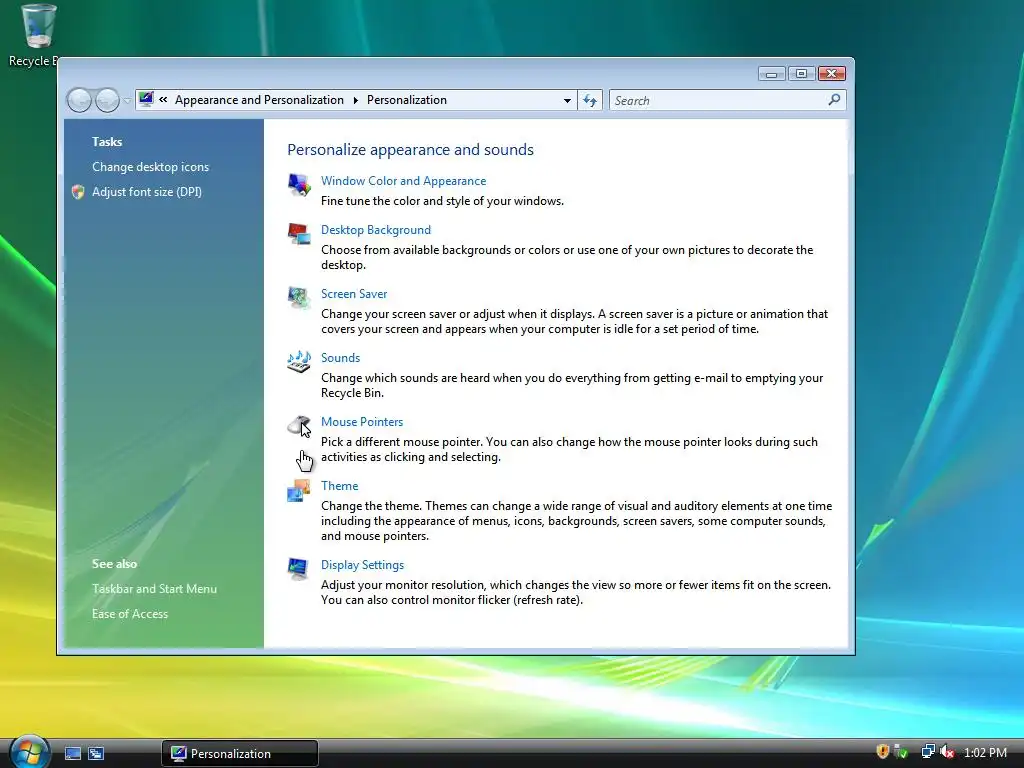Open Window Color and Appearance link
This screenshot has height=768, width=1024.
(x=404, y=181)
